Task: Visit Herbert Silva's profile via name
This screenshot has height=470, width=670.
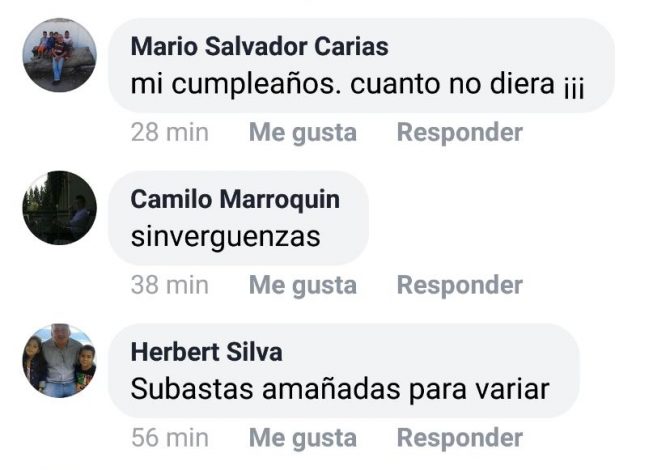Action: click(x=206, y=352)
